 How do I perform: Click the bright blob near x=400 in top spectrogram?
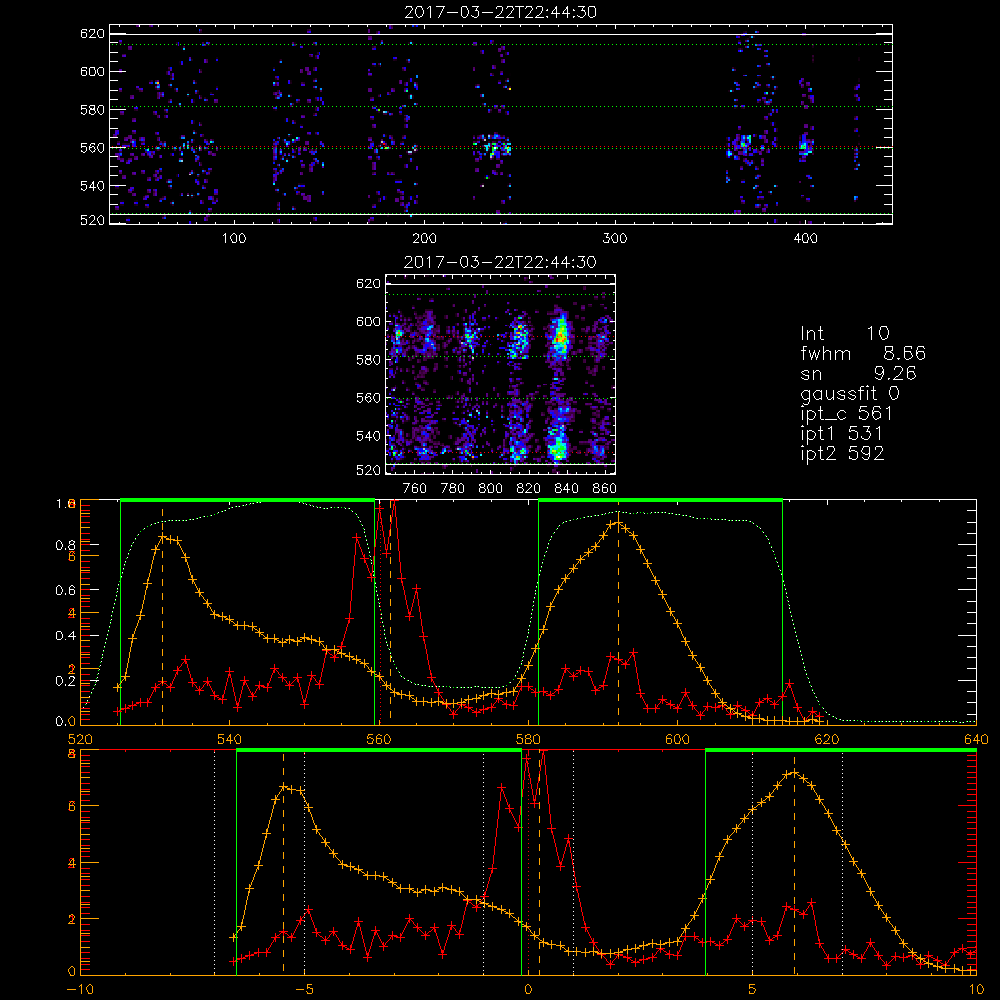[805, 147]
